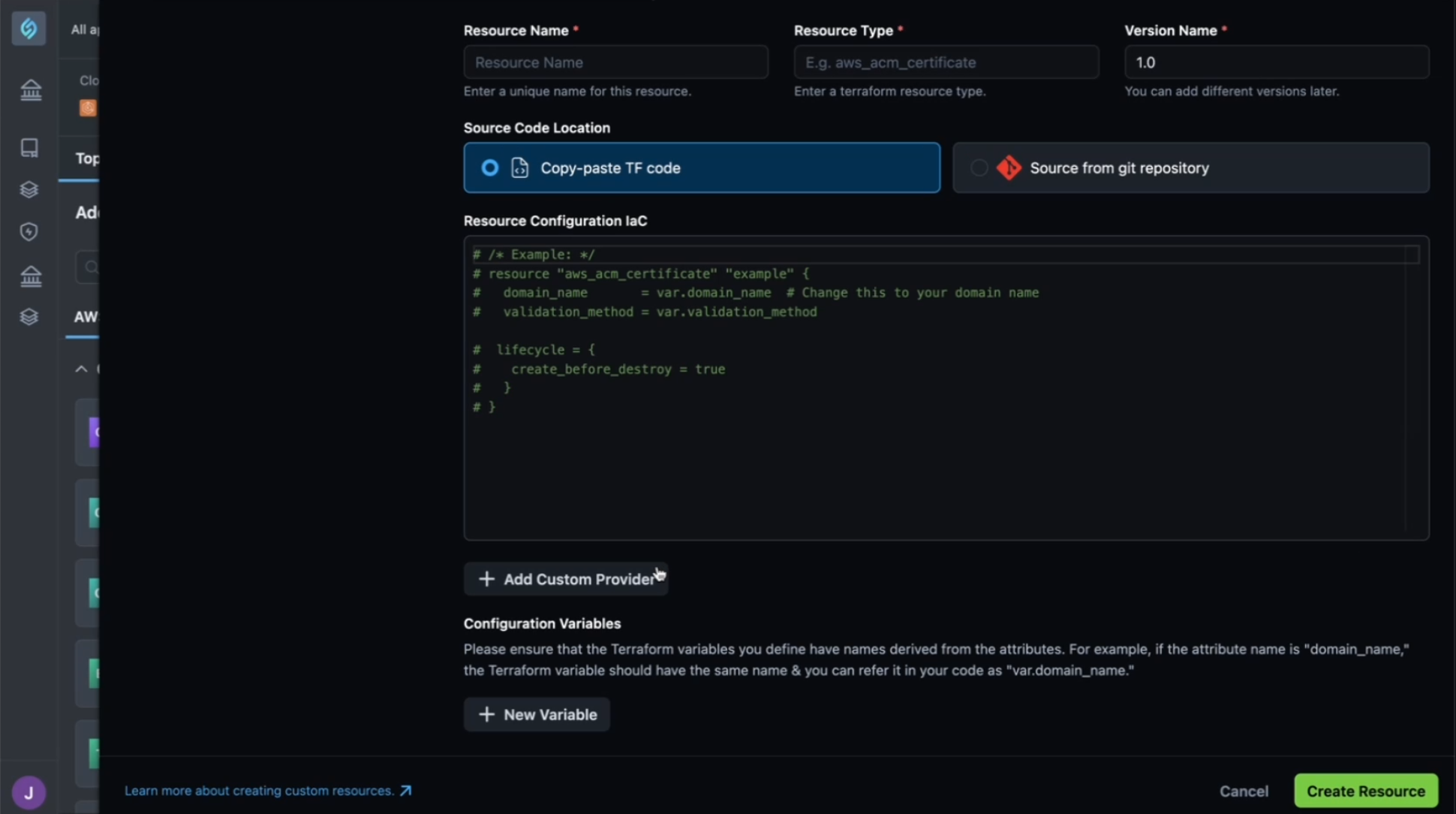This screenshot has width=1456, height=814.
Task: Select Source from git repository radio option
Action: 1191,167
